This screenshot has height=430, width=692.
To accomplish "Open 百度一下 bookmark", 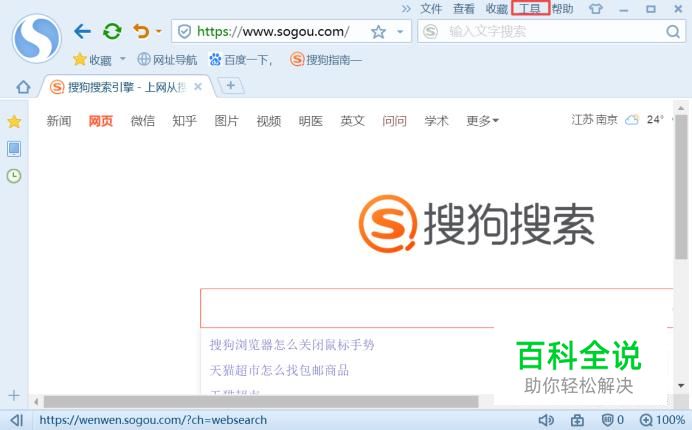I will click(x=241, y=59).
